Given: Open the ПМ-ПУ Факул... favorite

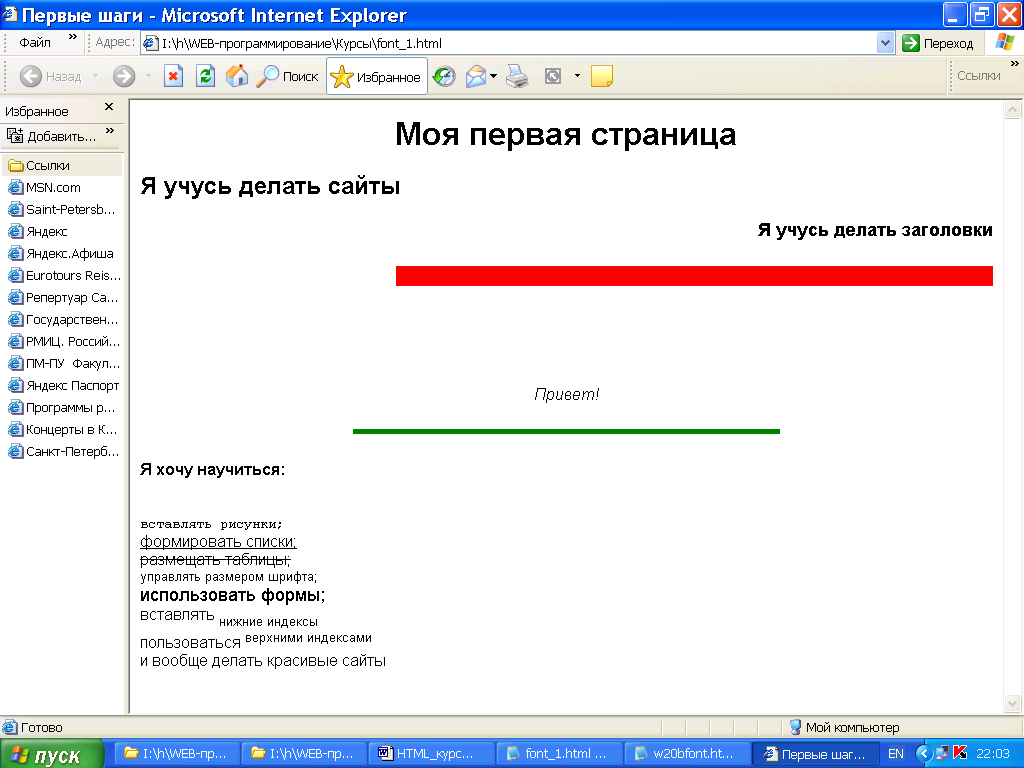Looking at the screenshot, I should [63, 364].
